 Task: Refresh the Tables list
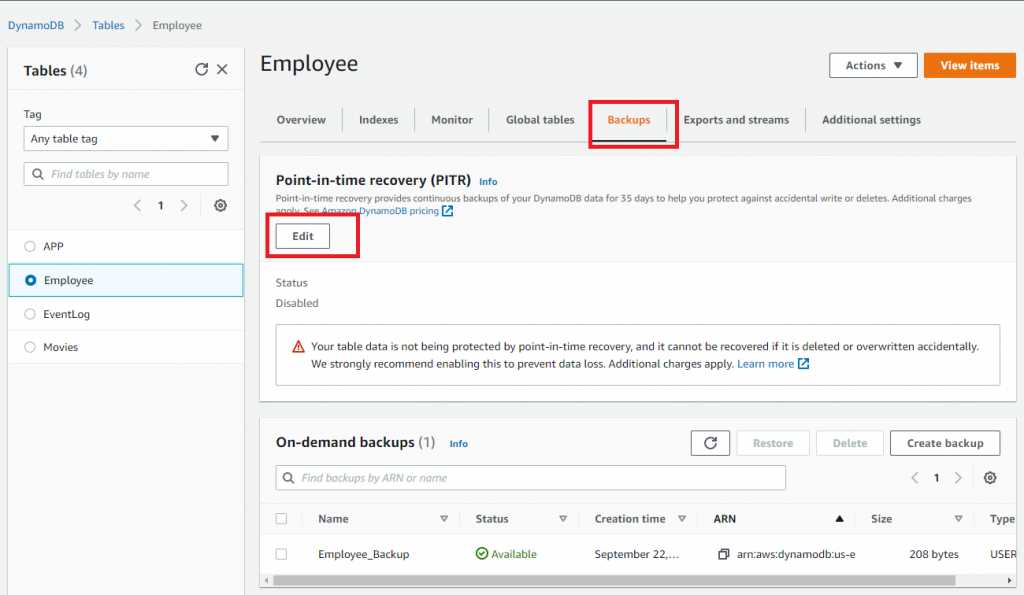pos(201,69)
